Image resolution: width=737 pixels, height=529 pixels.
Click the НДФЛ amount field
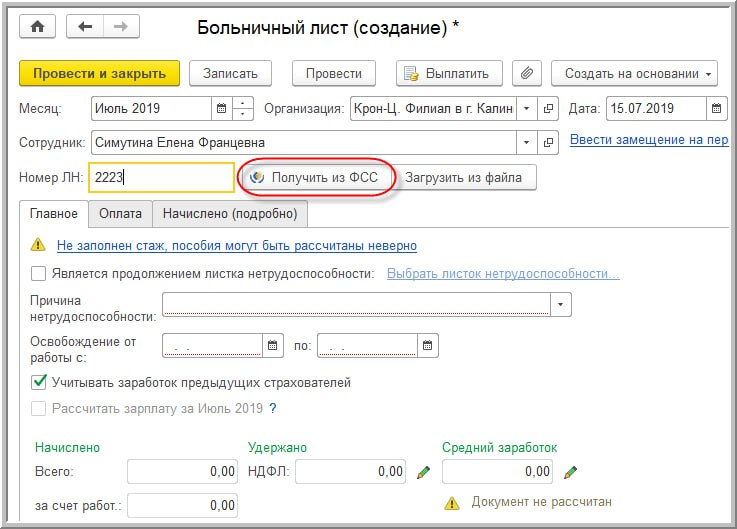(351, 472)
